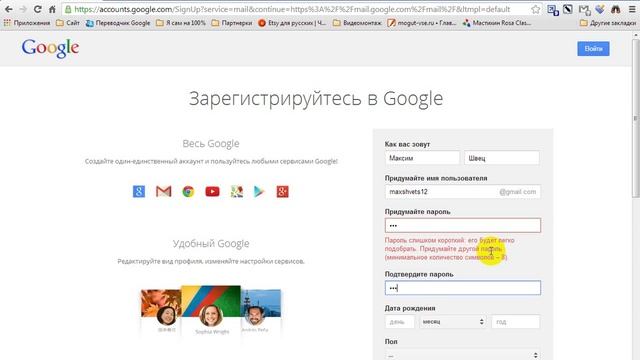
Task: Open the Chrome menu hamburger icon
Action: pyautogui.click(x=631, y=9)
